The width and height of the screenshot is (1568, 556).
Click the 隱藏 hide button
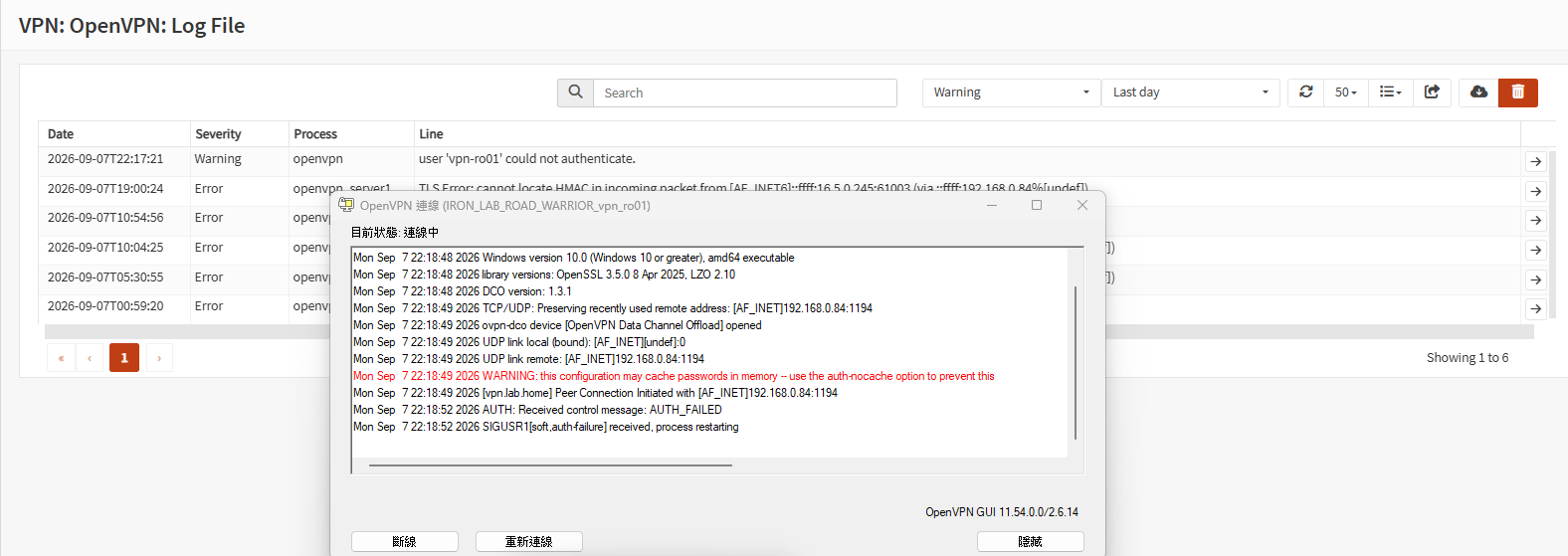(1031, 542)
